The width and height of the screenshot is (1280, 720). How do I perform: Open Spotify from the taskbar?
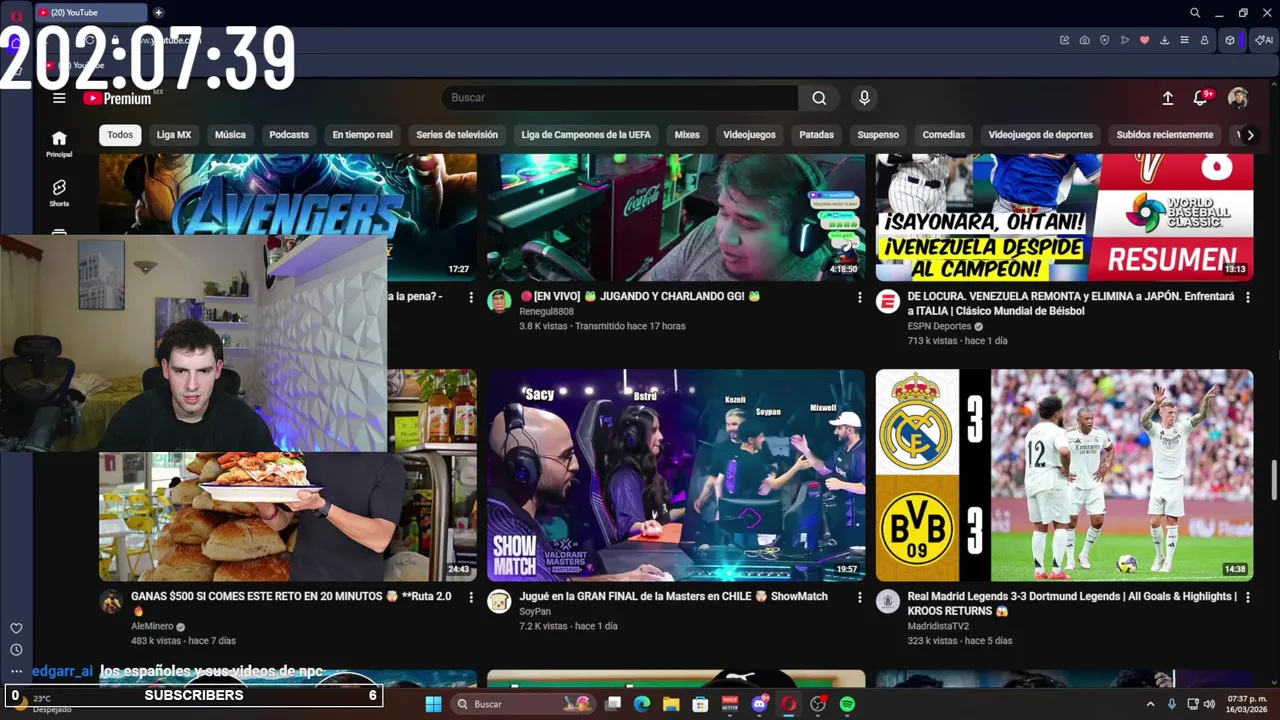[847, 704]
